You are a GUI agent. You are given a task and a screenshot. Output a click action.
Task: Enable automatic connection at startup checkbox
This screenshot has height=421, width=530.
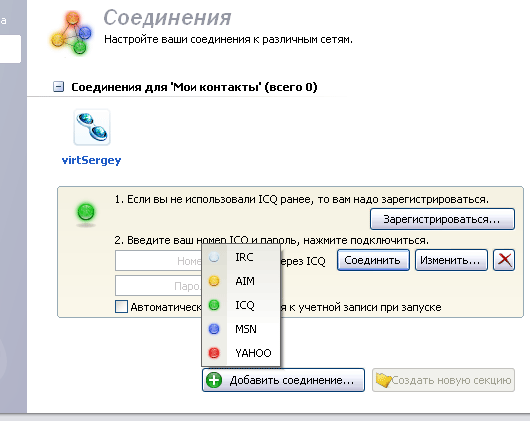(121, 307)
